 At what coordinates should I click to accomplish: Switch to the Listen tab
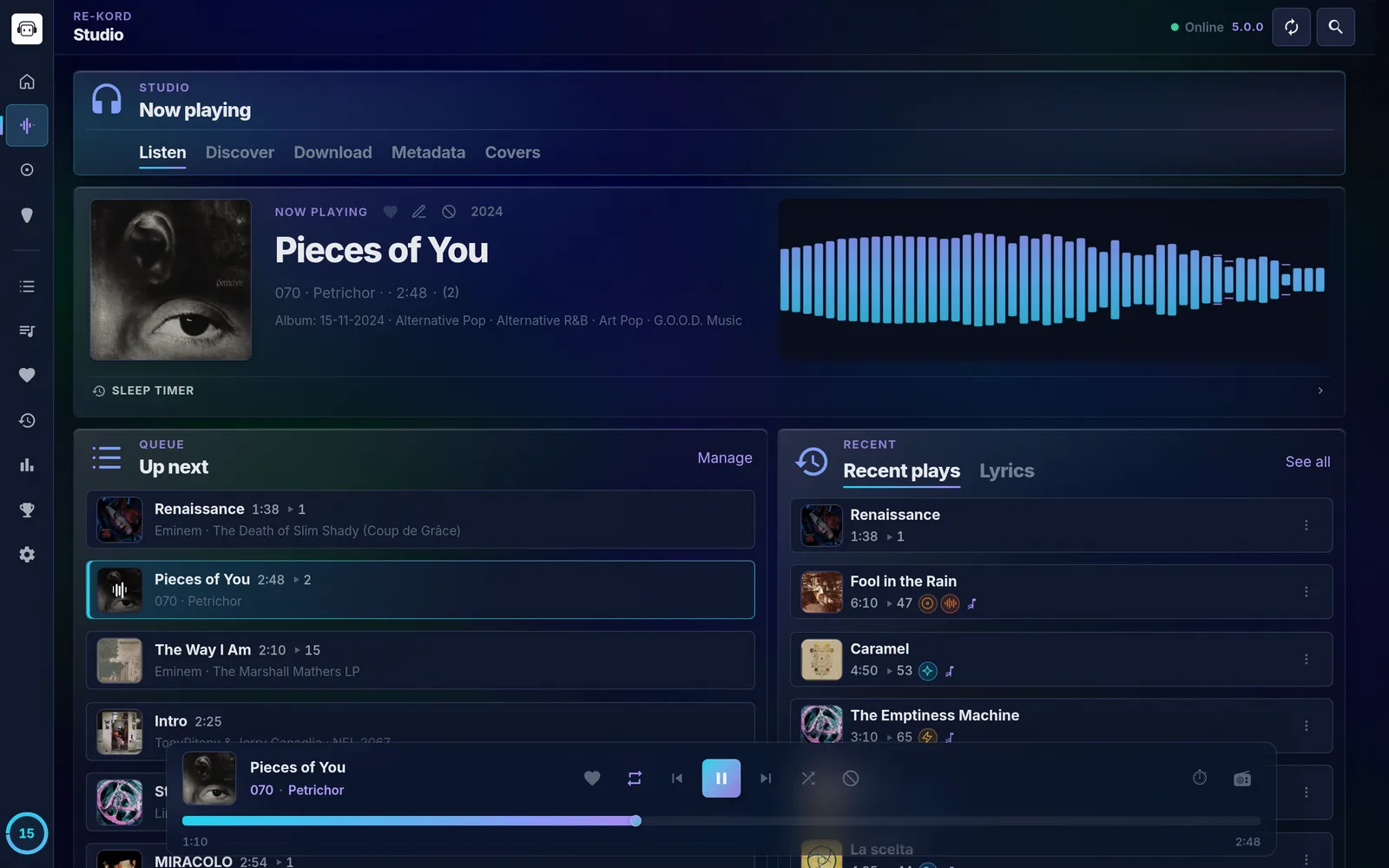pyautogui.click(x=162, y=153)
